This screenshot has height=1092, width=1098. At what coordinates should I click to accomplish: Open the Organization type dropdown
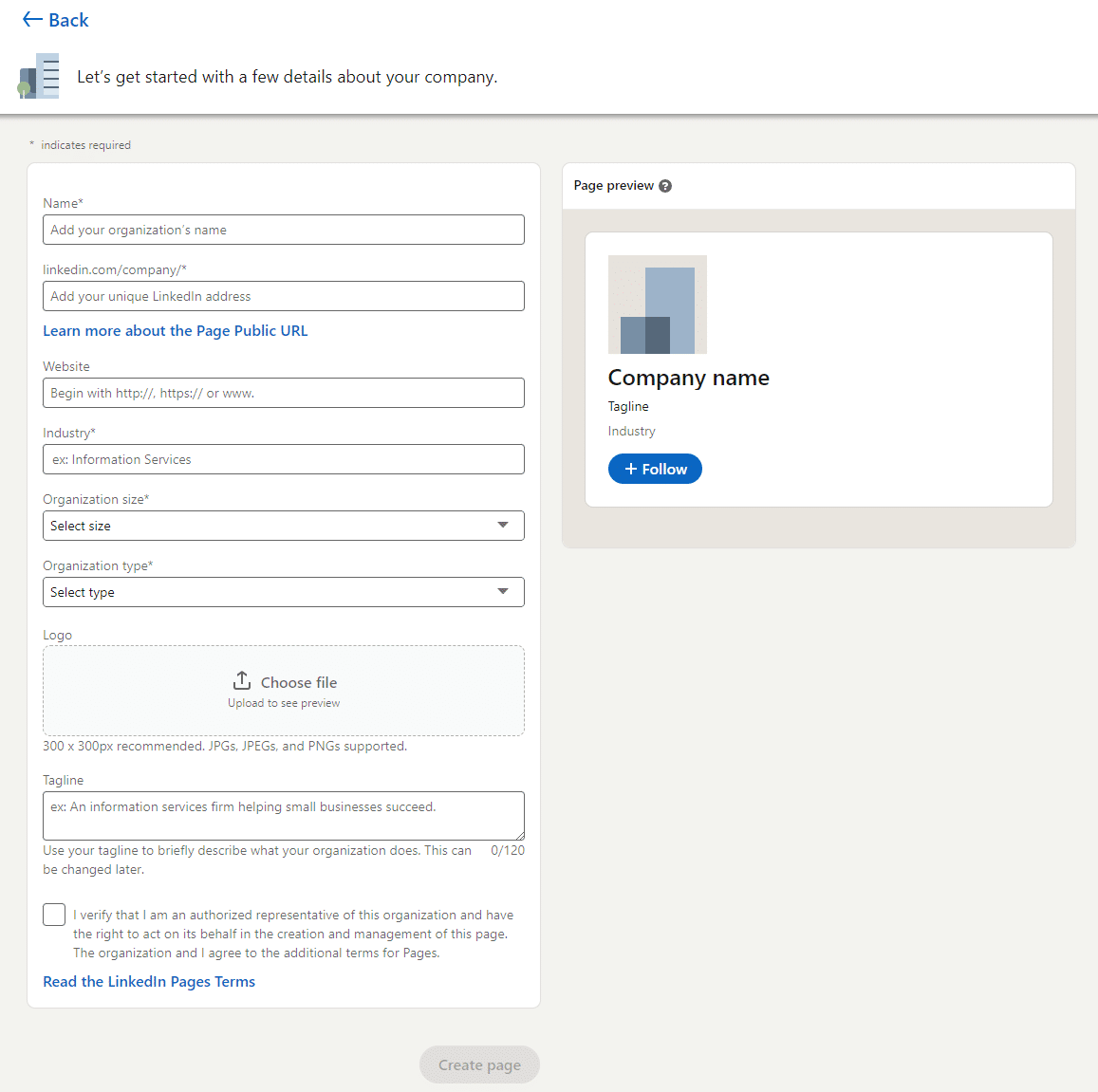[283, 592]
